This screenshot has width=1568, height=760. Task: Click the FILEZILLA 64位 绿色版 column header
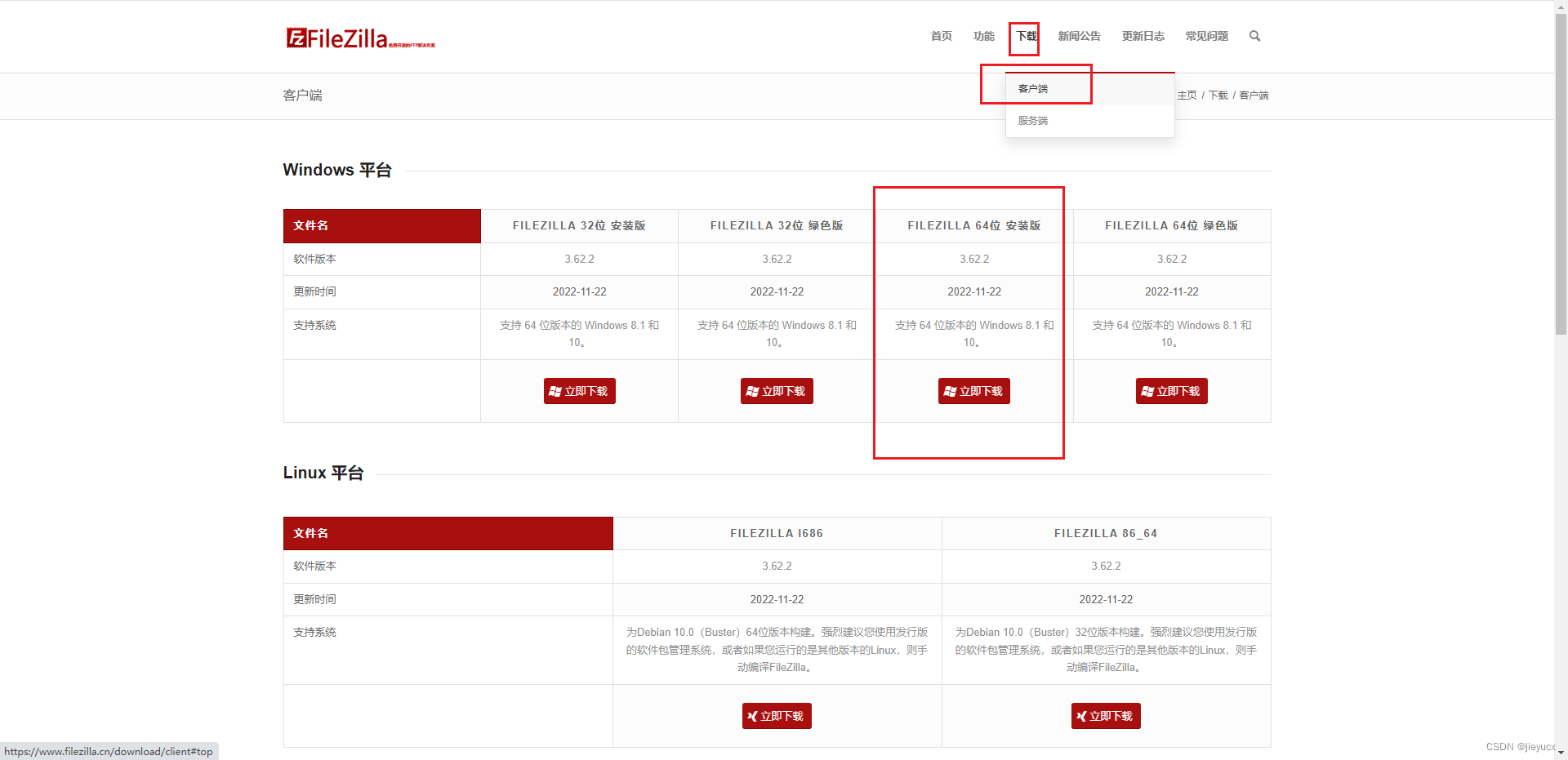[1171, 226]
